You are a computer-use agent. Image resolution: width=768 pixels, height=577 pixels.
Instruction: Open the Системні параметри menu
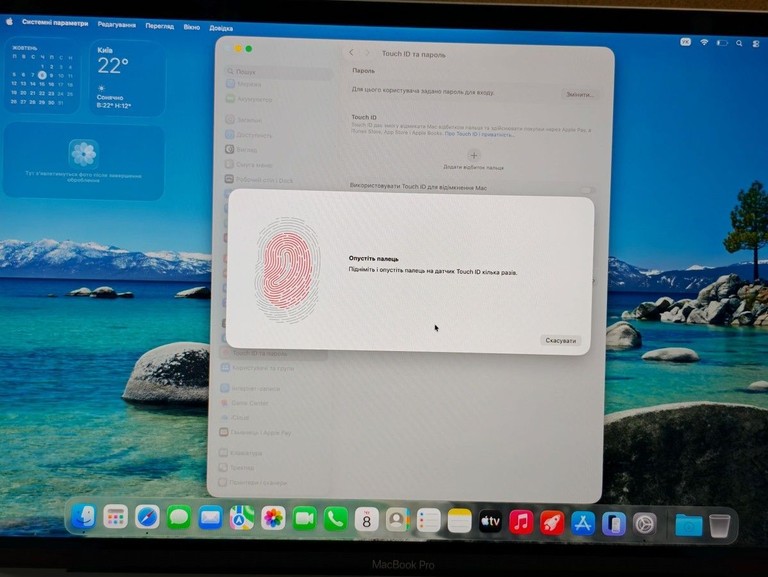55,23
